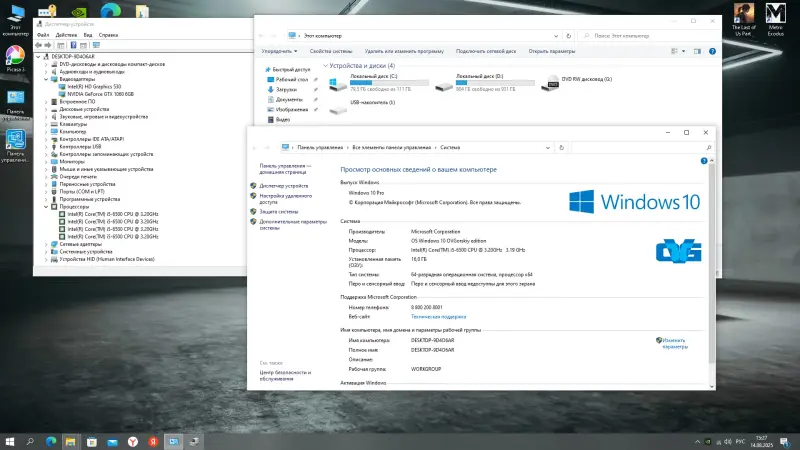The width and height of the screenshot is (800, 450).
Task: Click scan hardware monitor icon in Device Manager toolbar
Action: [x=96, y=45]
